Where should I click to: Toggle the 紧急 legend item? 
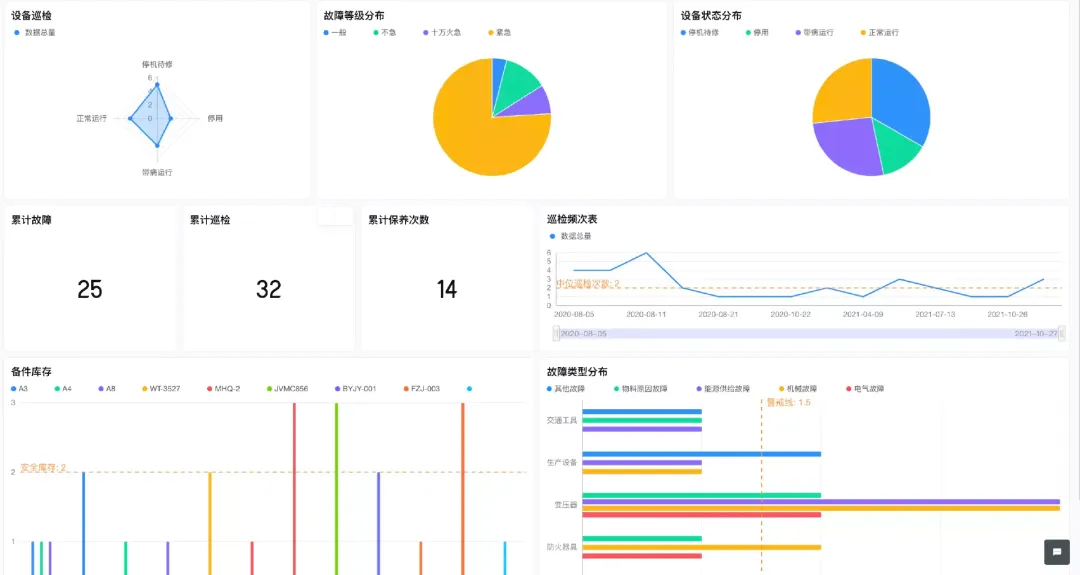tap(499, 32)
